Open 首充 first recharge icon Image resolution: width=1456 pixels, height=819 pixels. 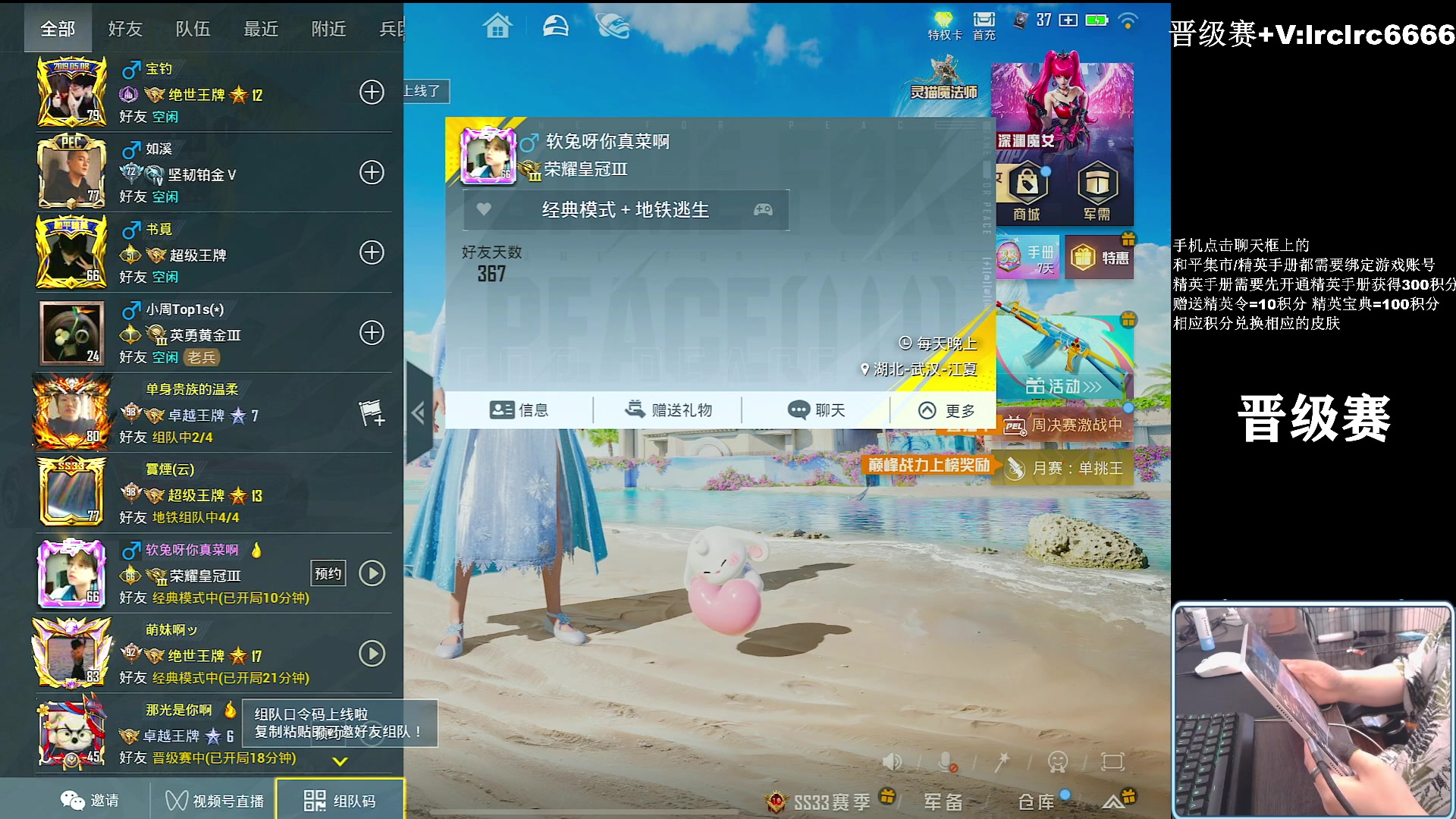(984, 26)
